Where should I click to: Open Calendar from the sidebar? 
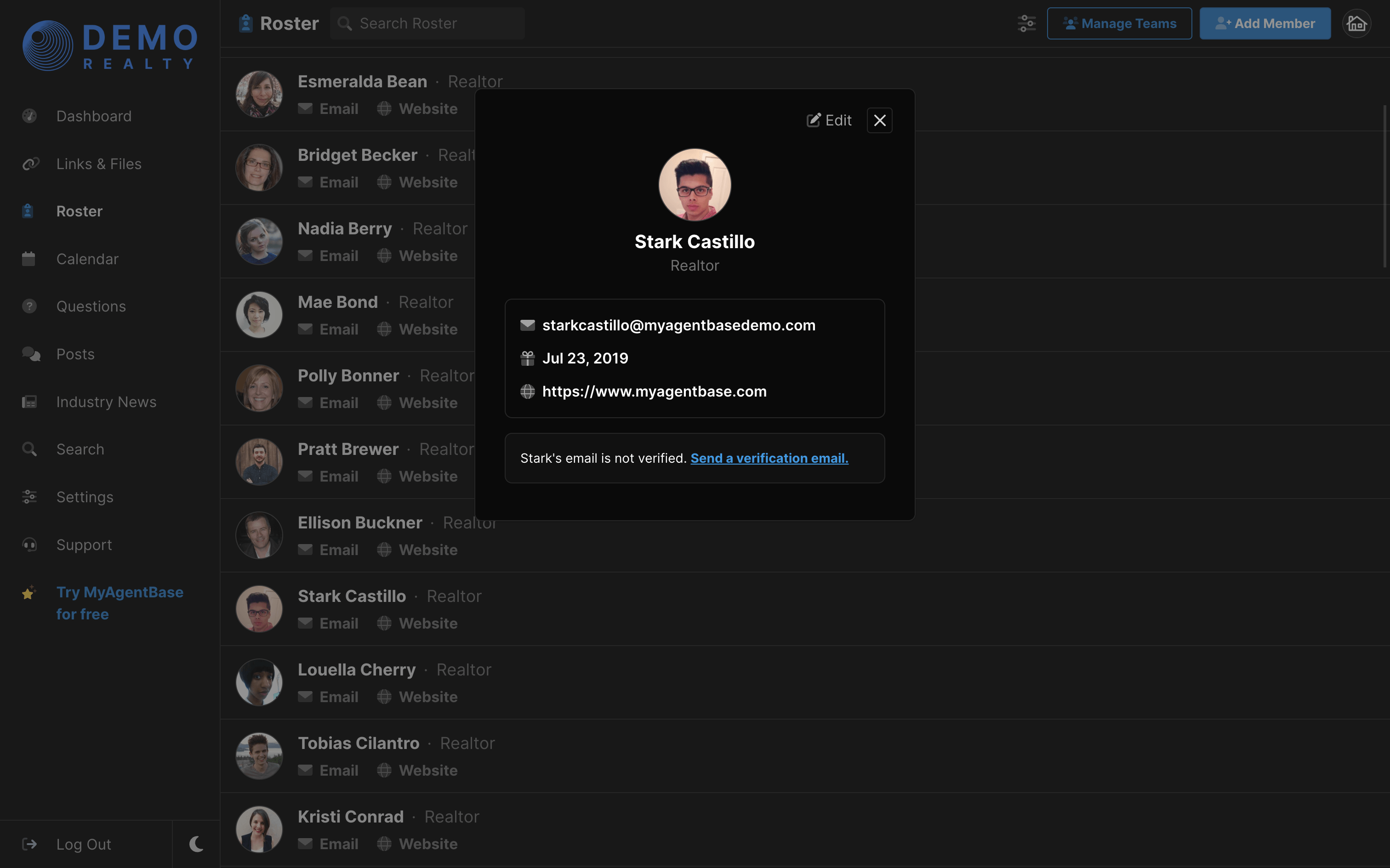click(x=87, y=259)
